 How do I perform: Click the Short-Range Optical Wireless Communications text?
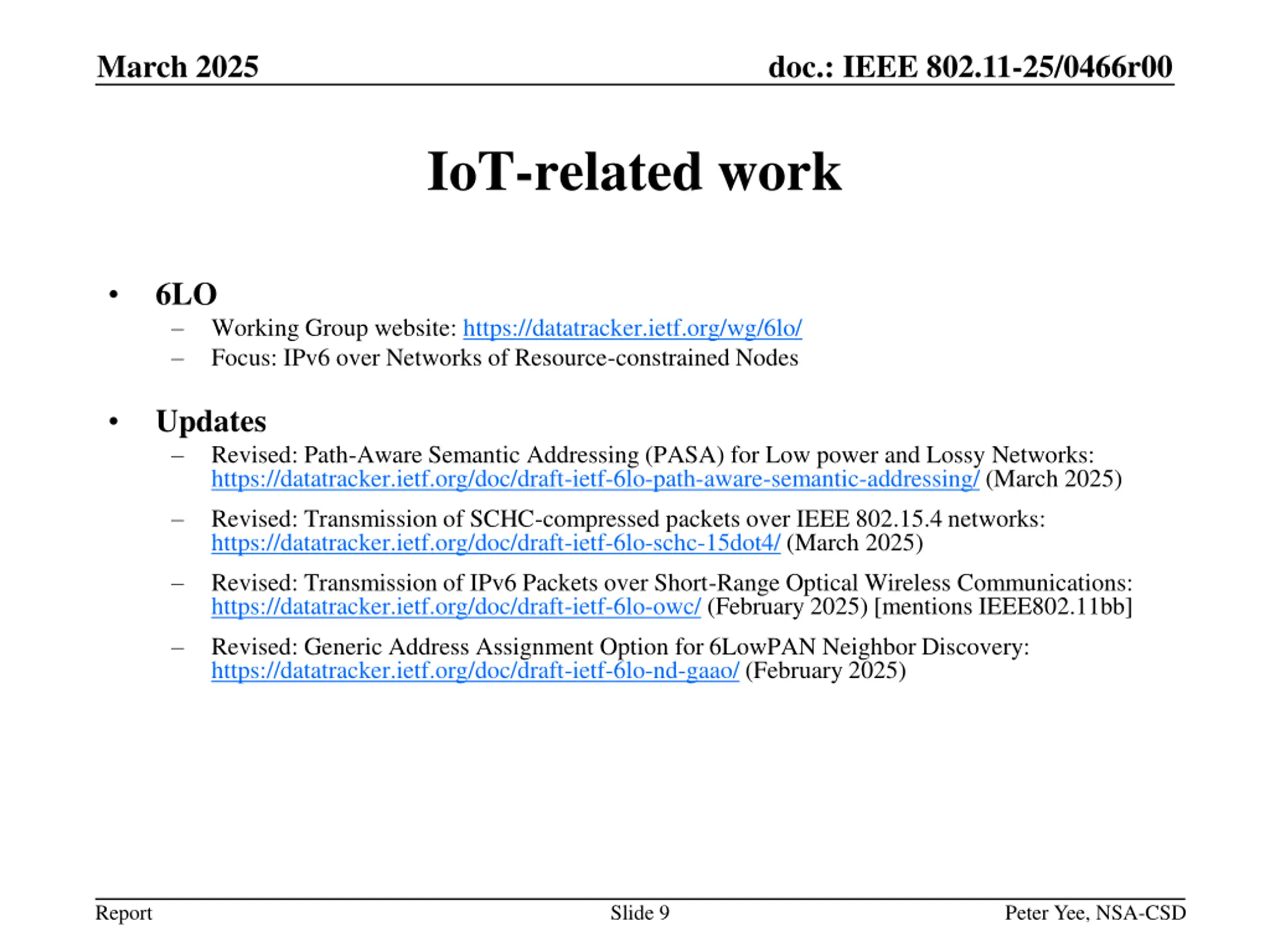click(x=671, y=583)
